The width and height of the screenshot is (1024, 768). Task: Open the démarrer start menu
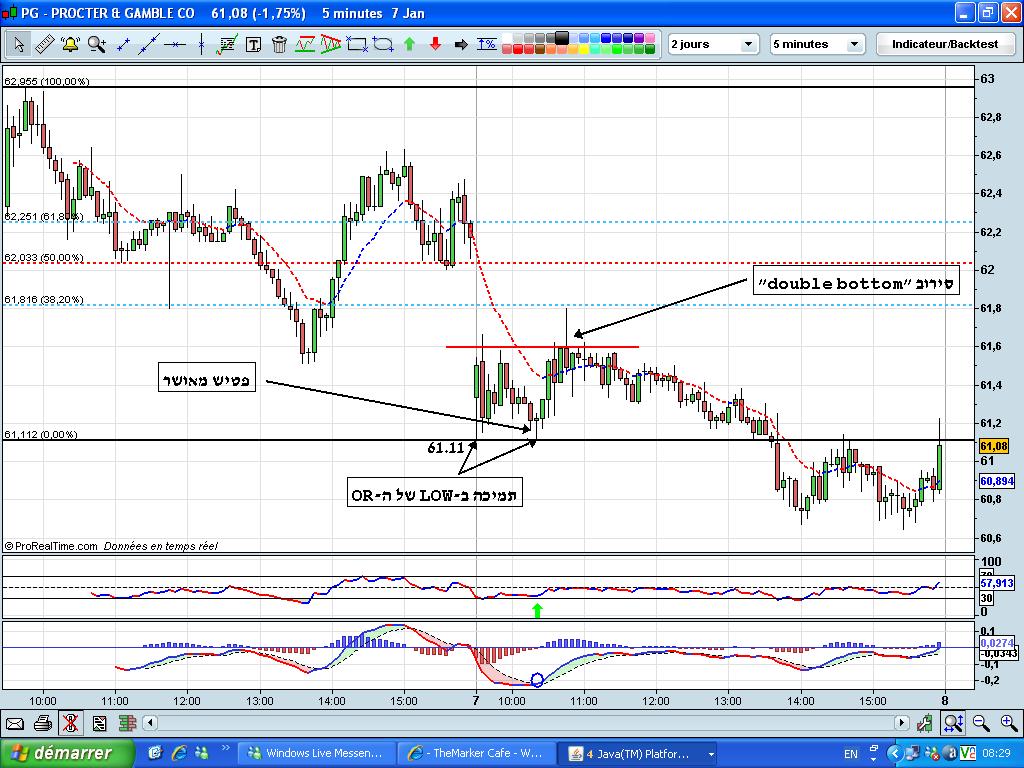[67, 753]
